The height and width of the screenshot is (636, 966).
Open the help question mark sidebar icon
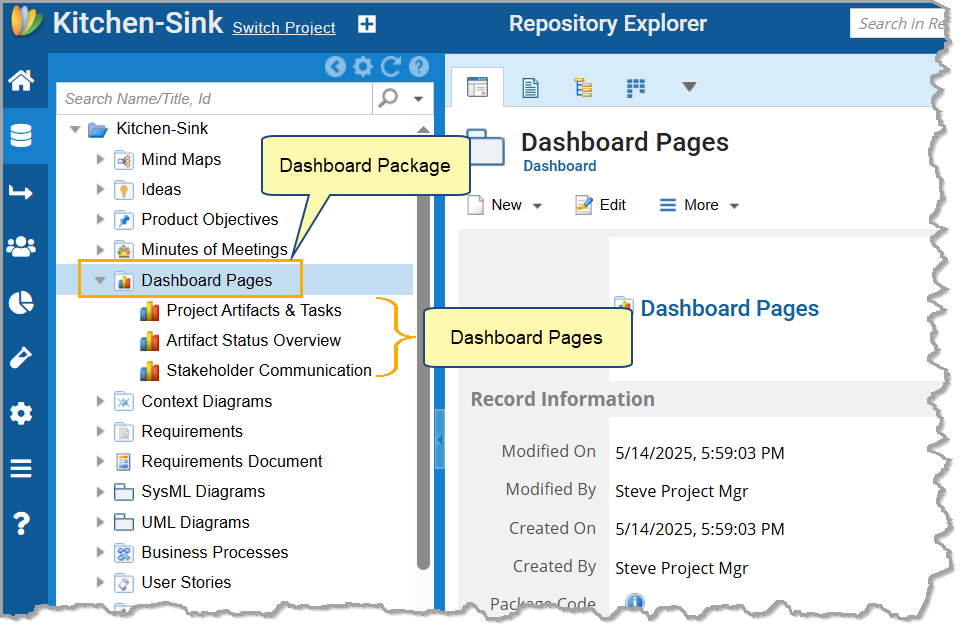[x=21, y=522]
